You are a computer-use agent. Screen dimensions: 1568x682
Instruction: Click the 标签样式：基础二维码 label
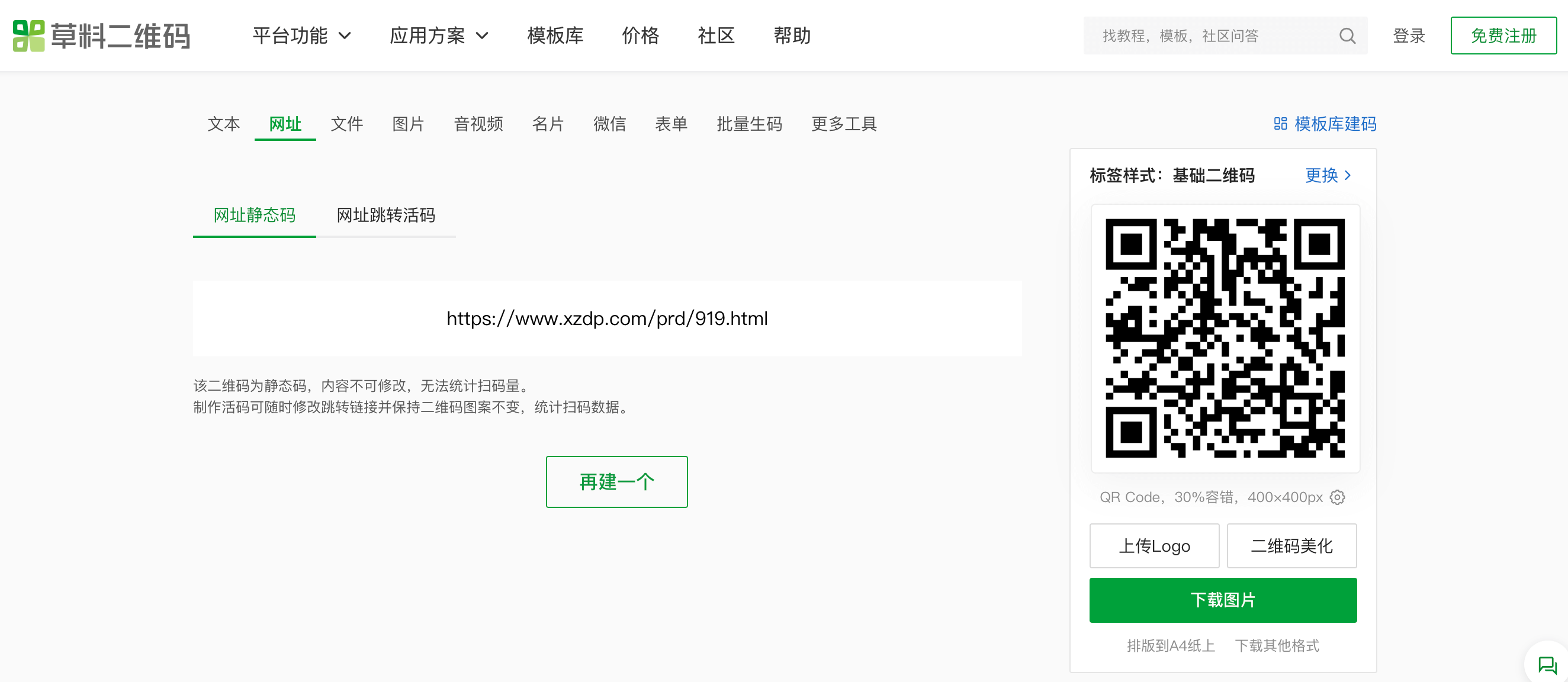click(1172, 175)
